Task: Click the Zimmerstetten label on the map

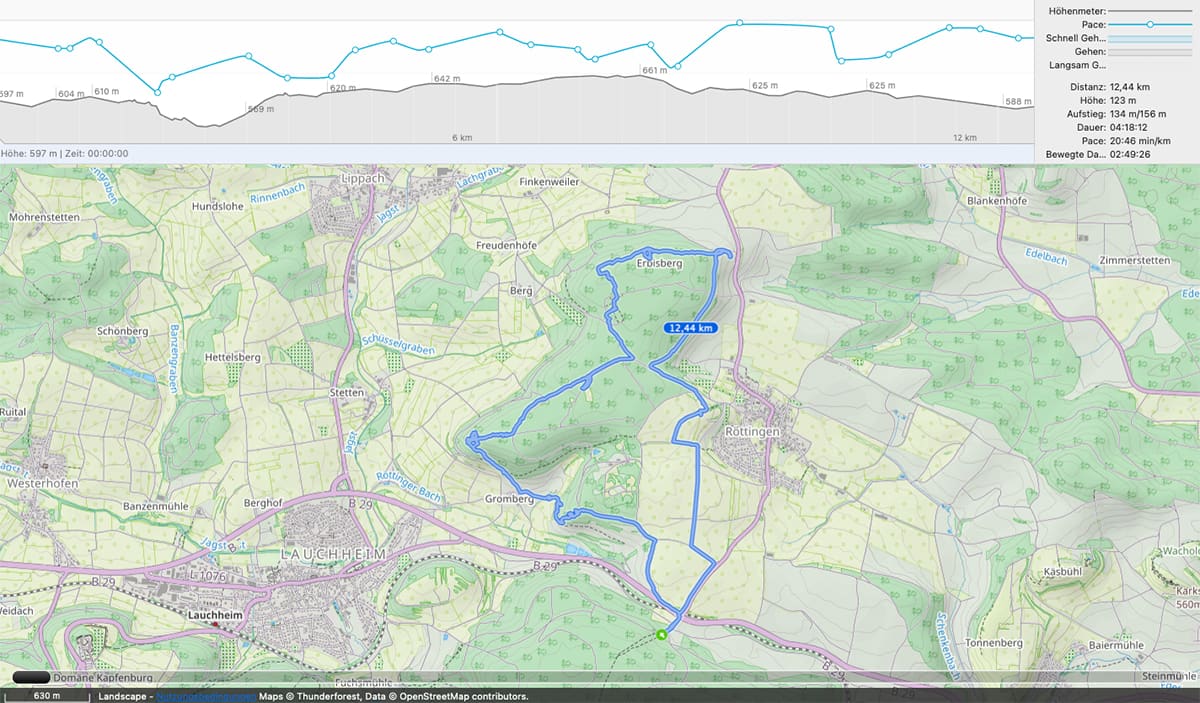Action: [1134, 260]
